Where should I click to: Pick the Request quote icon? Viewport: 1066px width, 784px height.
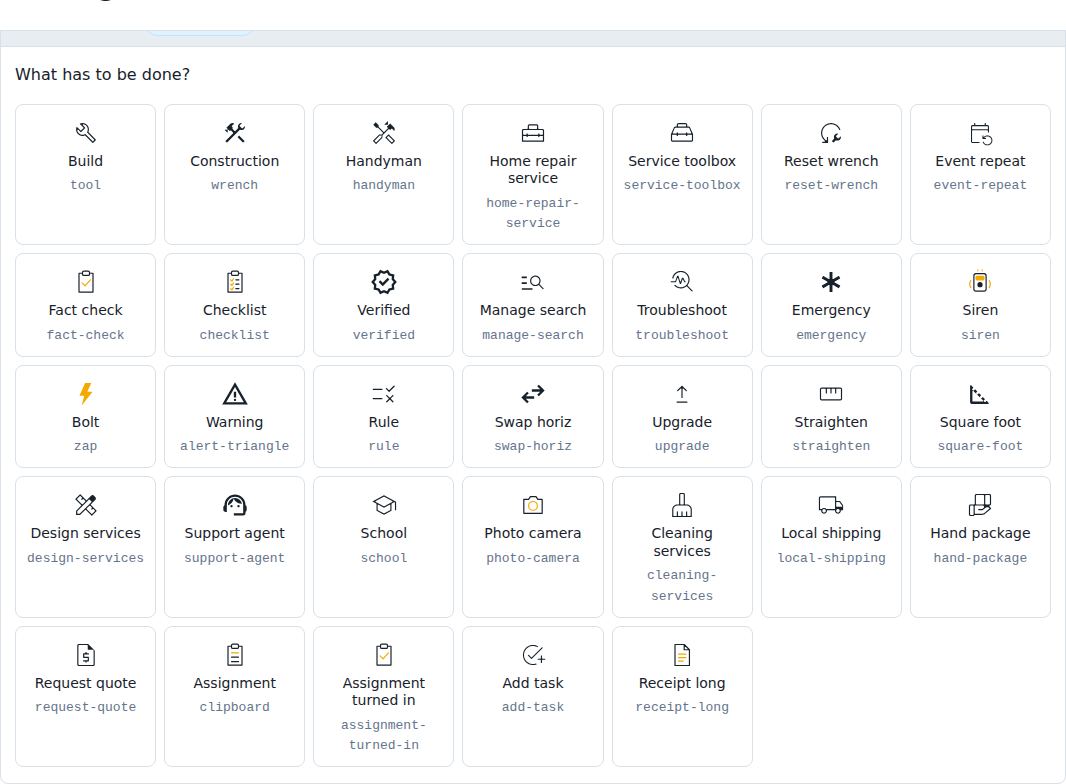coord(86,655)
